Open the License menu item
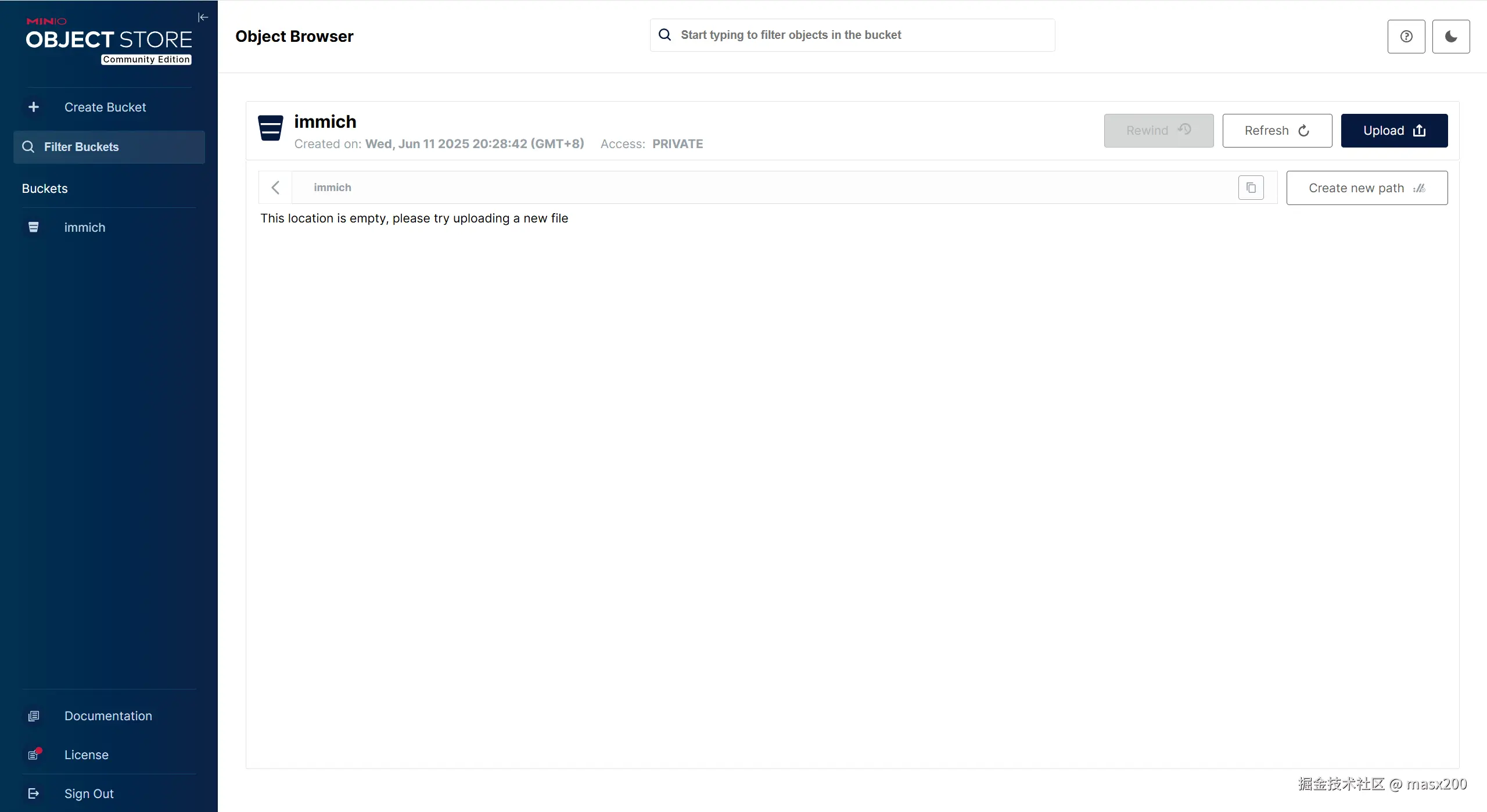 [x=87, y=755]
